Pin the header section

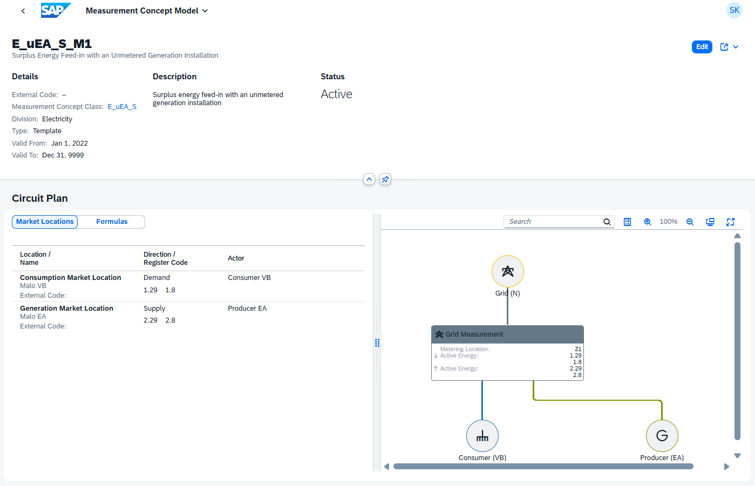click(385, 180)
